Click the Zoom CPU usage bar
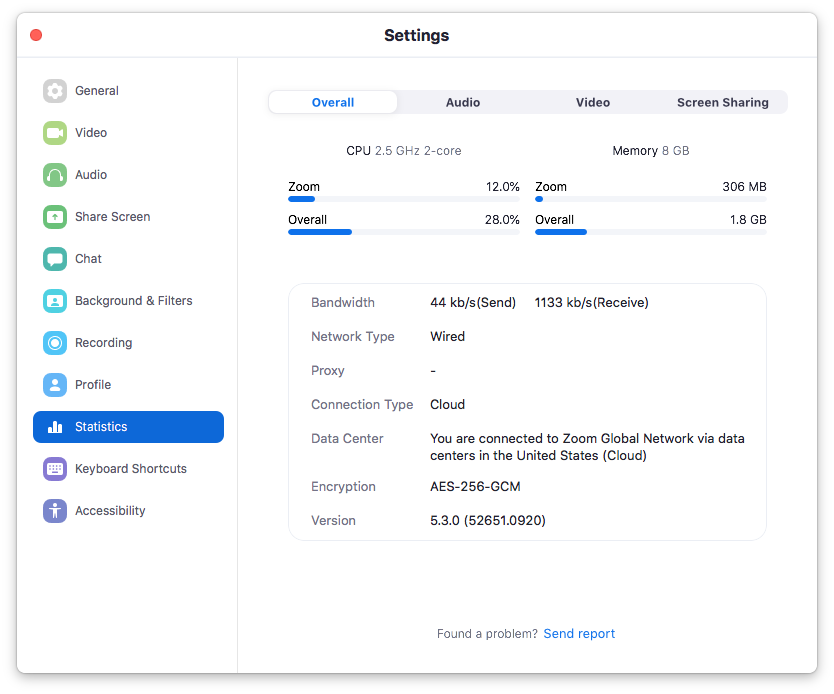The image size is (834, 694). (x=404, y=199)
